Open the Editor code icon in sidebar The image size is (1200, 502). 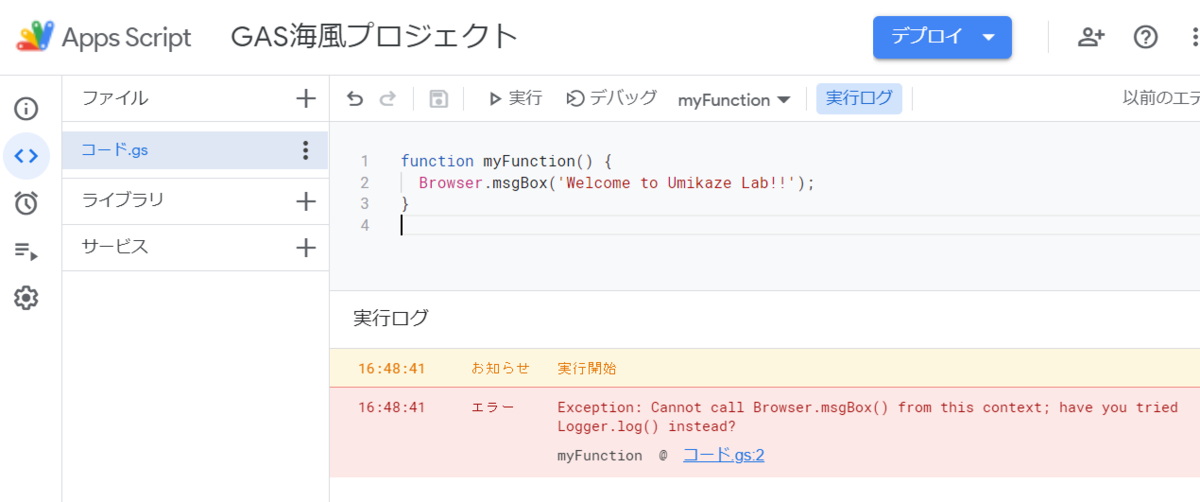[x=26, y=155]
